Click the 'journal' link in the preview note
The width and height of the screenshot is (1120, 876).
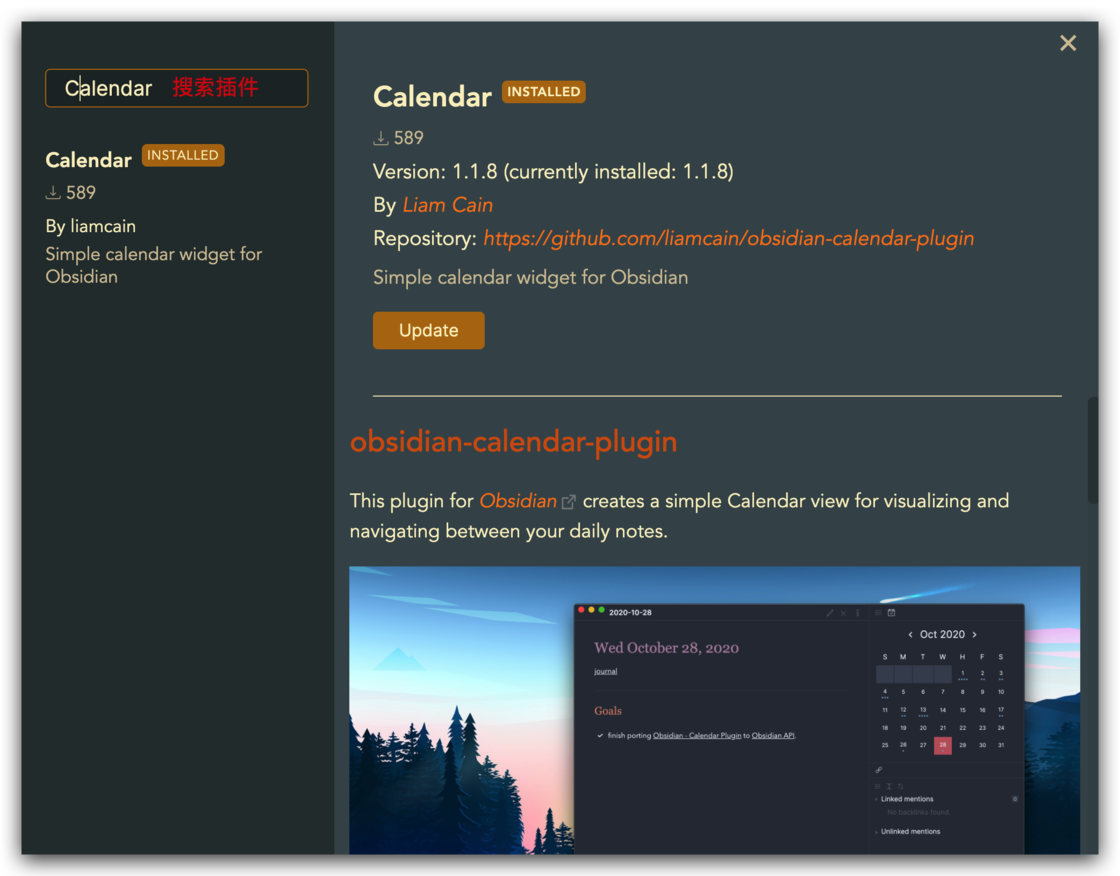pyautogui.click(x=606, y=671)
